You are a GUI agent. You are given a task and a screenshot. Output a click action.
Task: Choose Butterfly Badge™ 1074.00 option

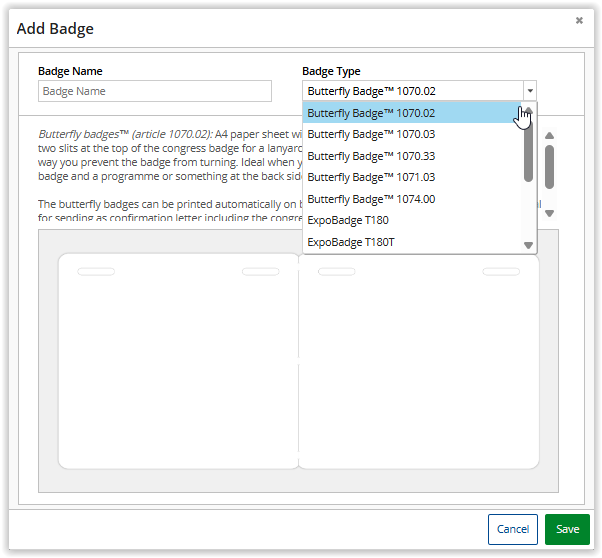tap(410, 199)
